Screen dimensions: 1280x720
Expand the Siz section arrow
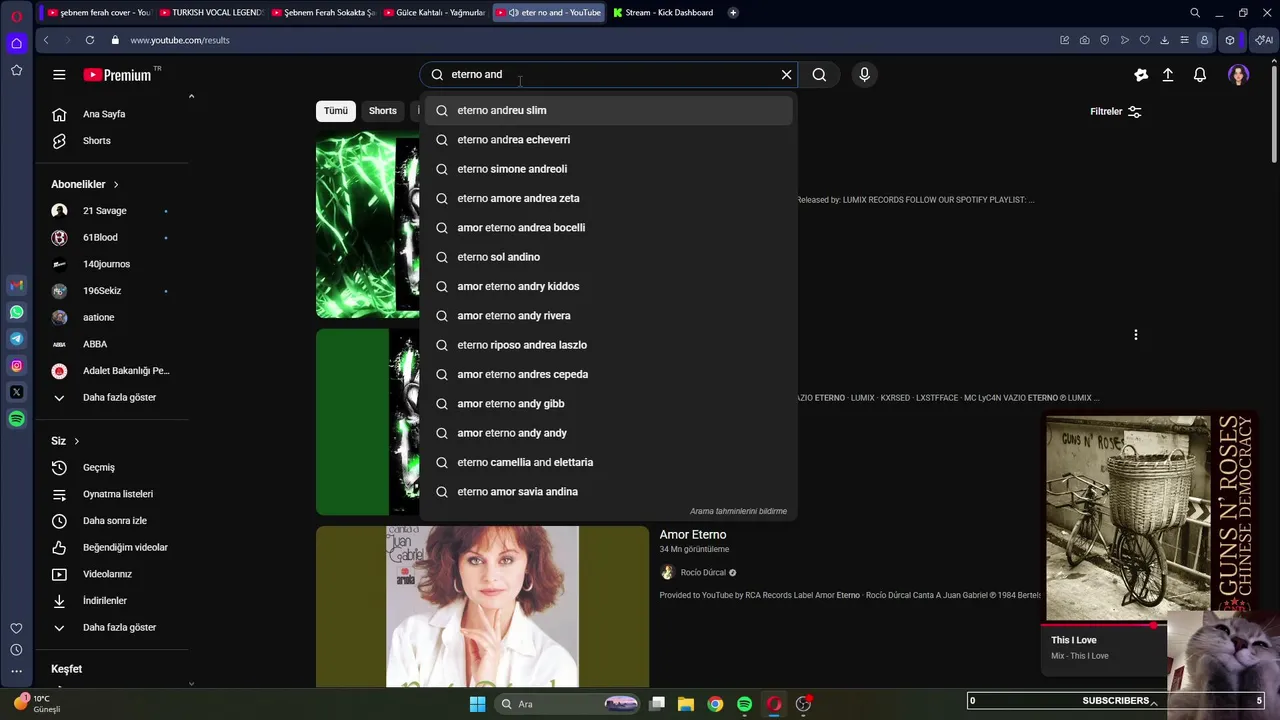pyautogui.click(x=76, y=441)
